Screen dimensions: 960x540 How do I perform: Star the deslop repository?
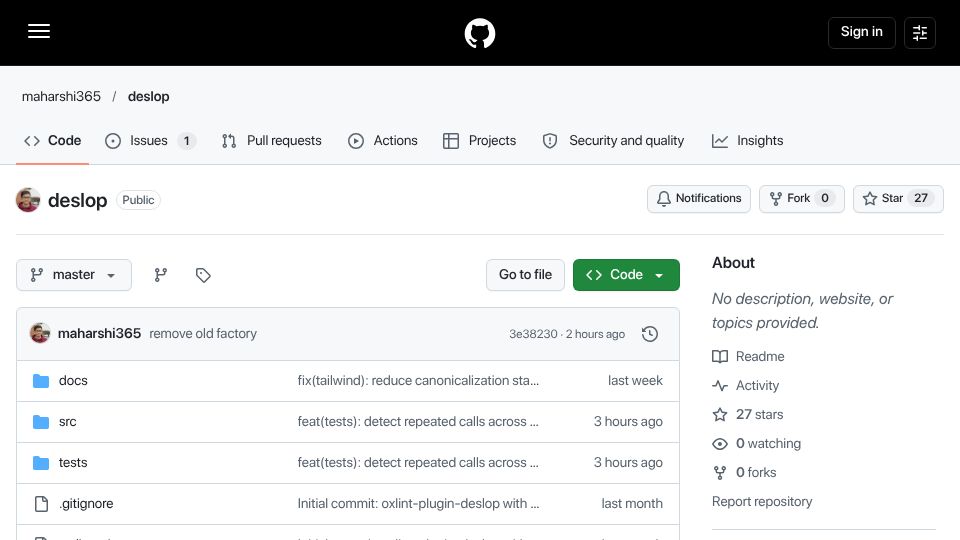click(898, 199)
